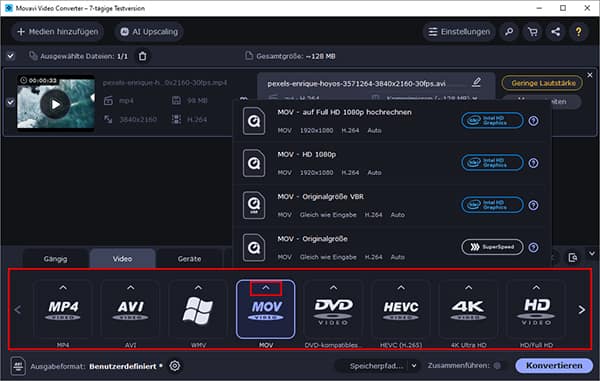
Task: Open info icon for MOV HD 1080p preset
Action: click(x=533, y=163)
